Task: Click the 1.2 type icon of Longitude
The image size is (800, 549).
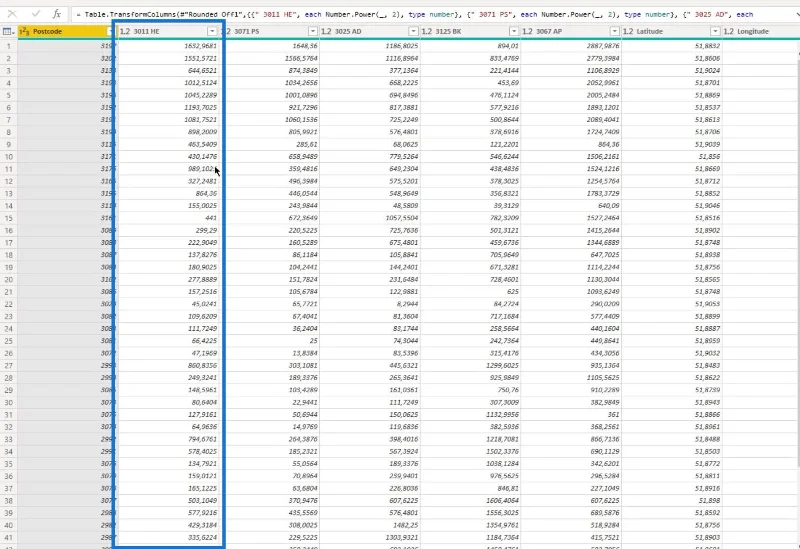Action: [x=729, y=32]
